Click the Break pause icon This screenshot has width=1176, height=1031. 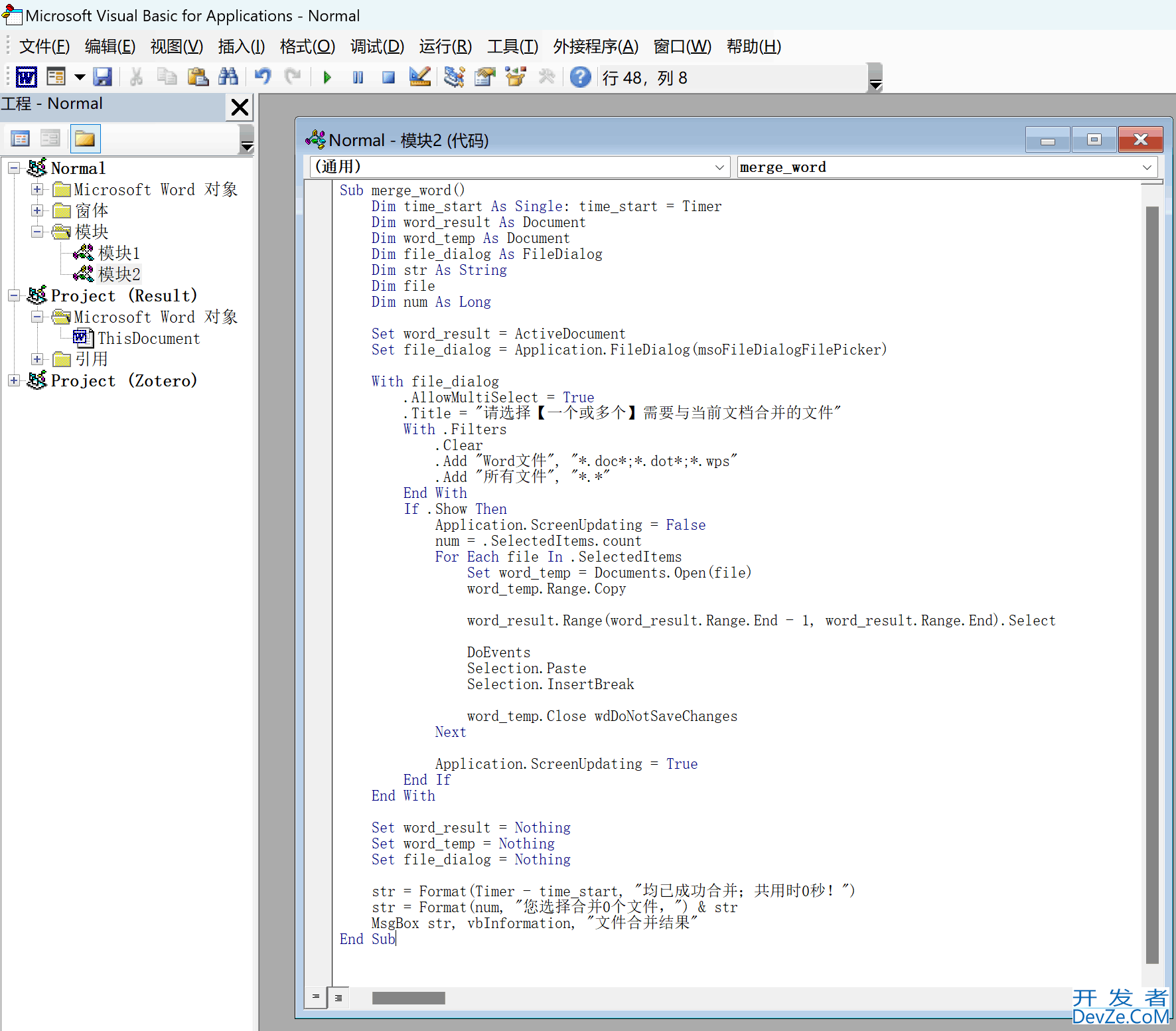tap(358, 78)
